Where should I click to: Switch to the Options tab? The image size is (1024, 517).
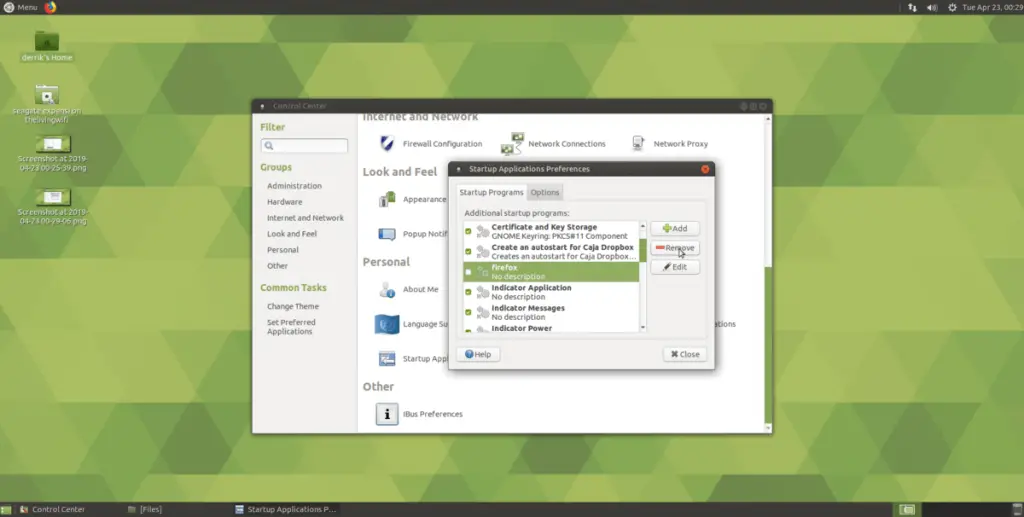tap(545, 193)
